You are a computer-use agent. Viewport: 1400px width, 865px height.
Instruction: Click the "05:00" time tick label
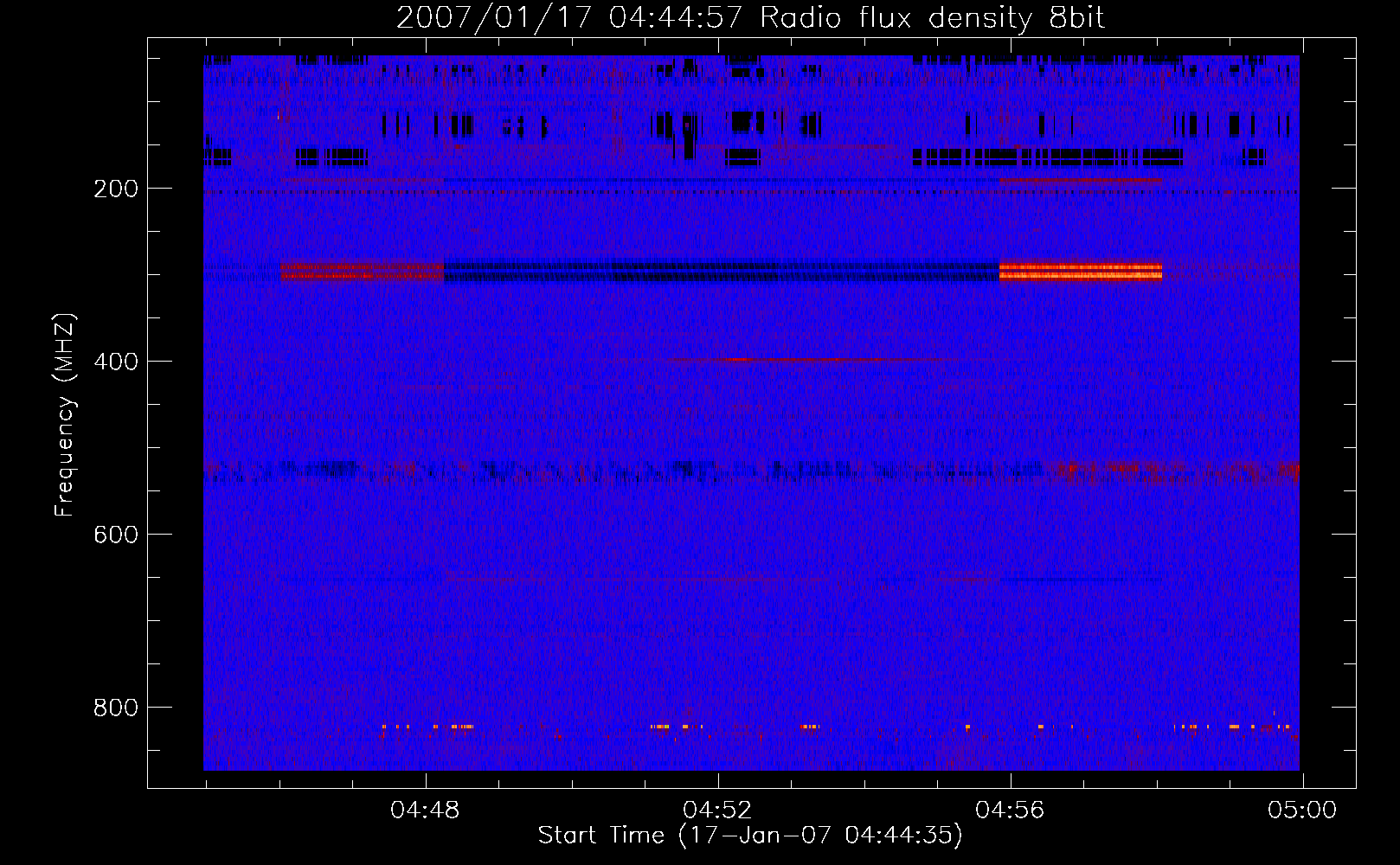tap(1302, 811)
